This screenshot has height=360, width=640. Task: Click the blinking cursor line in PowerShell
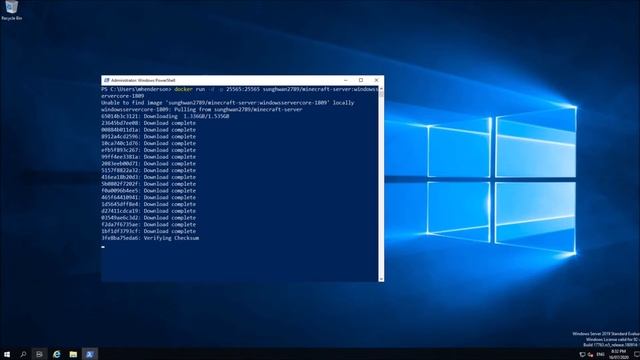click(103, 247)
